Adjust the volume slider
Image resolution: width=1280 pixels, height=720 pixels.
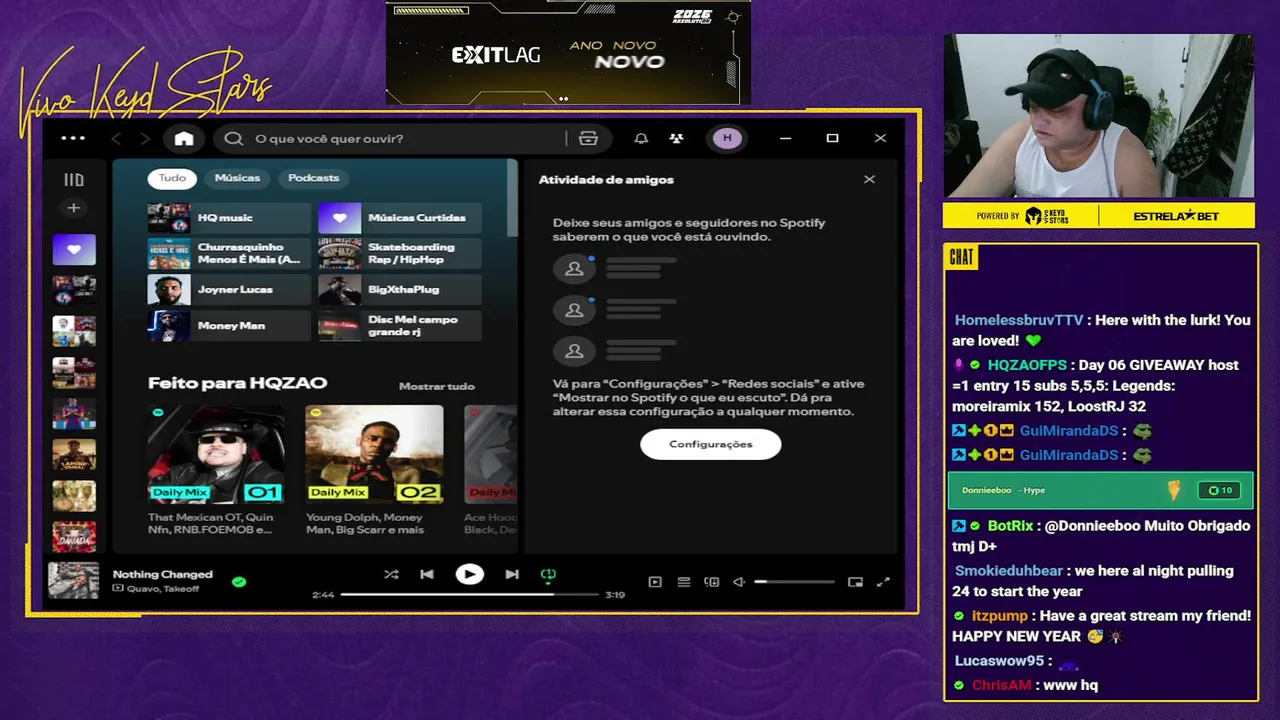pyautogui.click(x=794, y=582)
